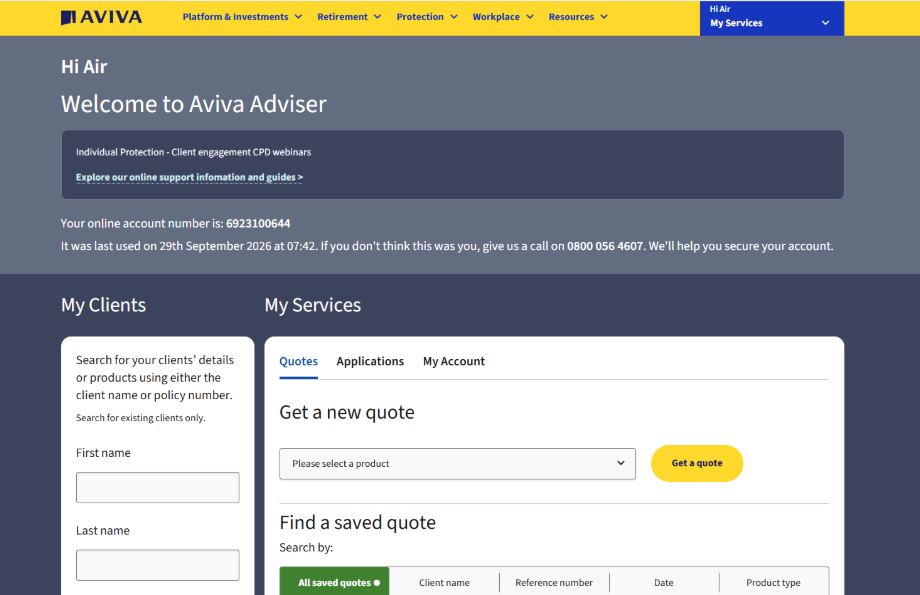The width and height of the screenshot is (920, 595).
Task: Open online support information and guides link
Action: (190, 177)
